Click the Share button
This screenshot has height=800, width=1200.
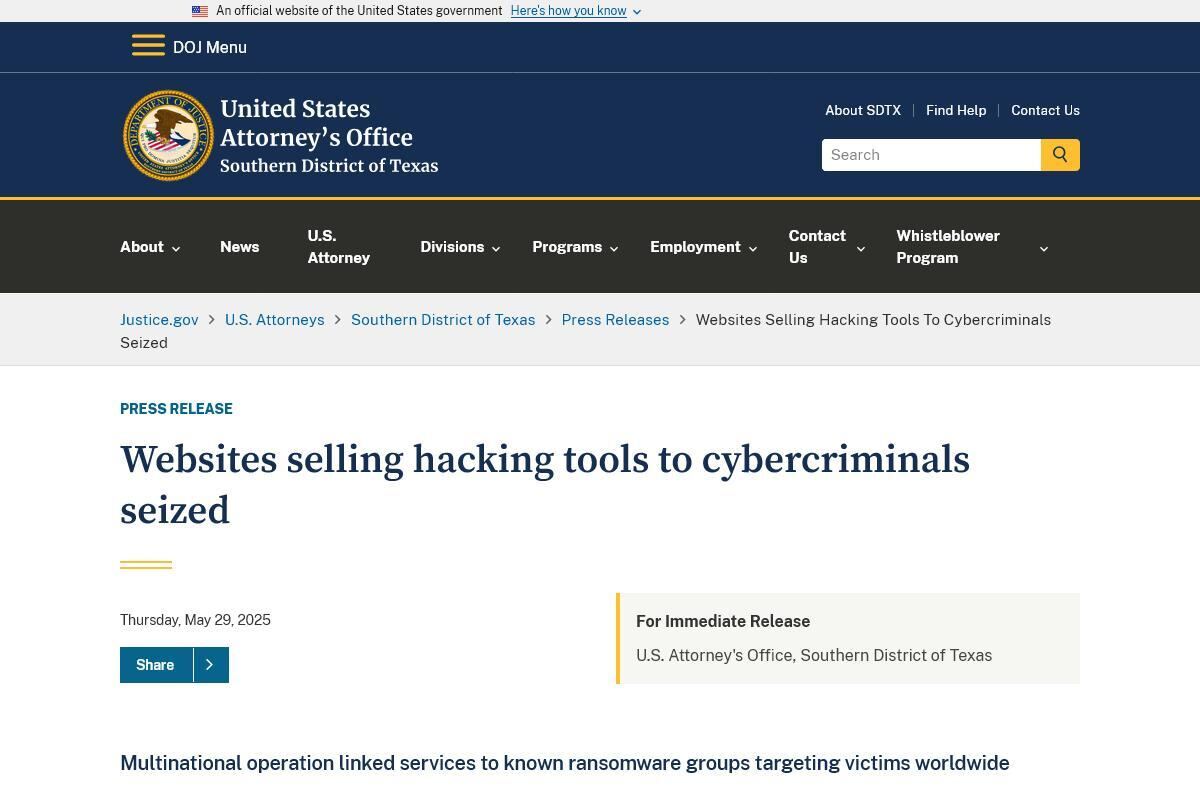click(x=174, y=665)
